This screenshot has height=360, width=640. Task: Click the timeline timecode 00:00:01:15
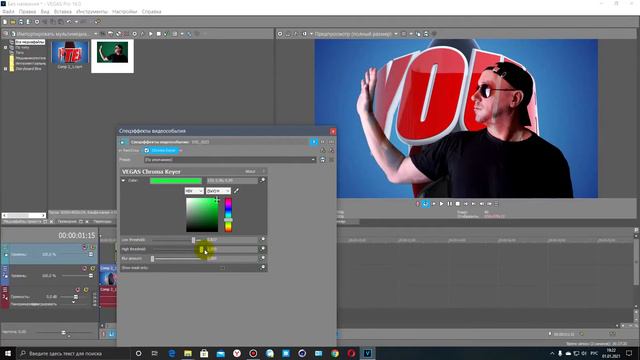point(77,236)
